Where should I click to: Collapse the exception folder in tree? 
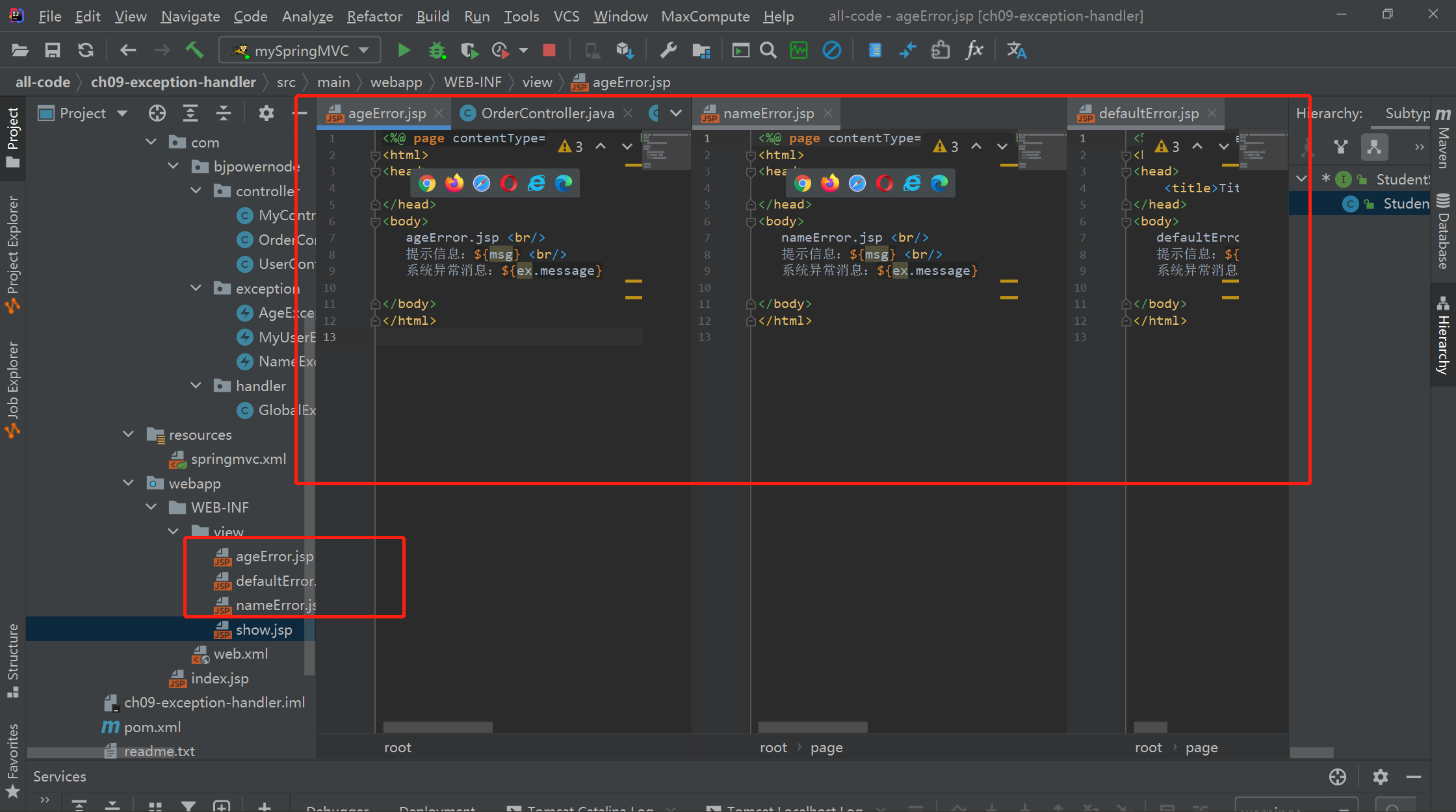coord(196,288)
